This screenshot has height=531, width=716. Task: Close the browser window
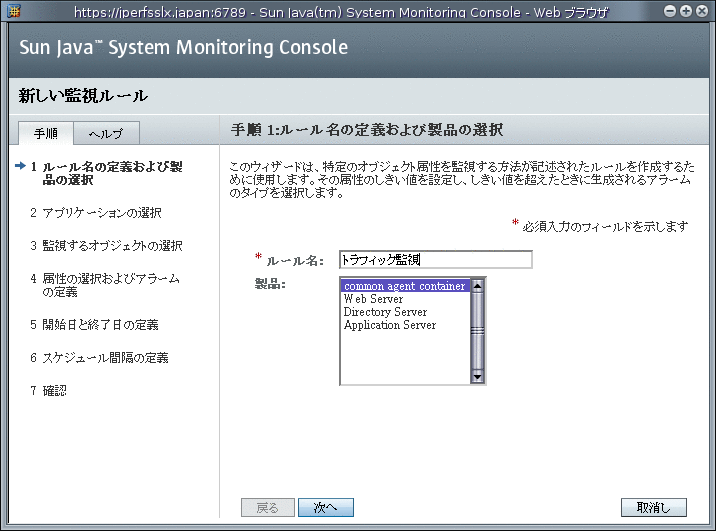pyautogui.click(x=702, y=11)
